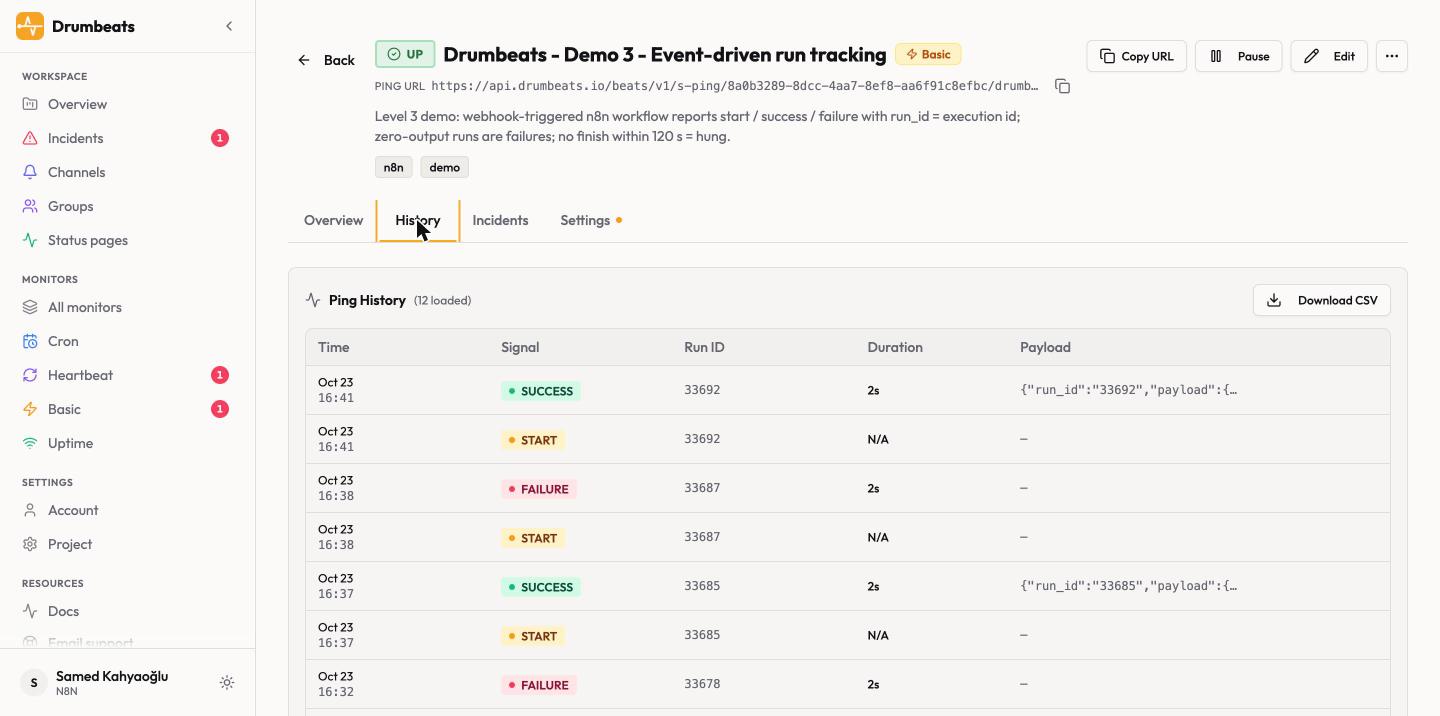
Task: Click the Duration column header
Action: 895,347
